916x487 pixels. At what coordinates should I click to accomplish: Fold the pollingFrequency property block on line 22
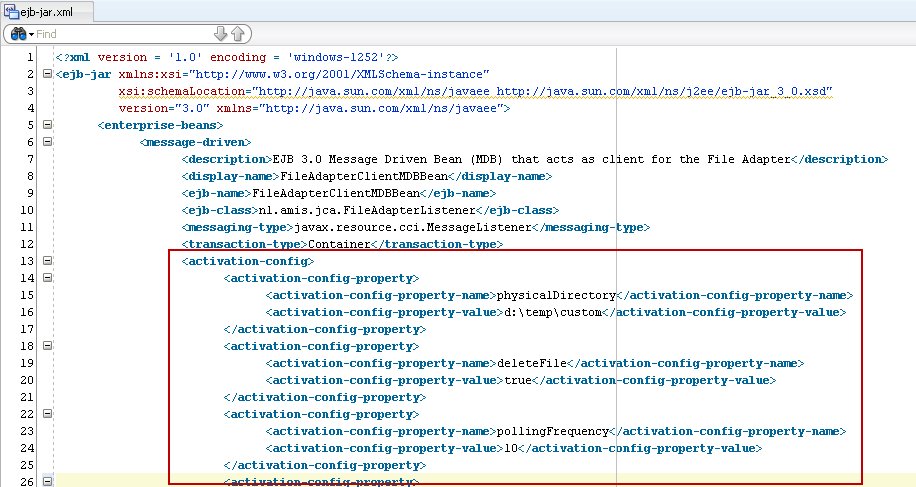46,414
